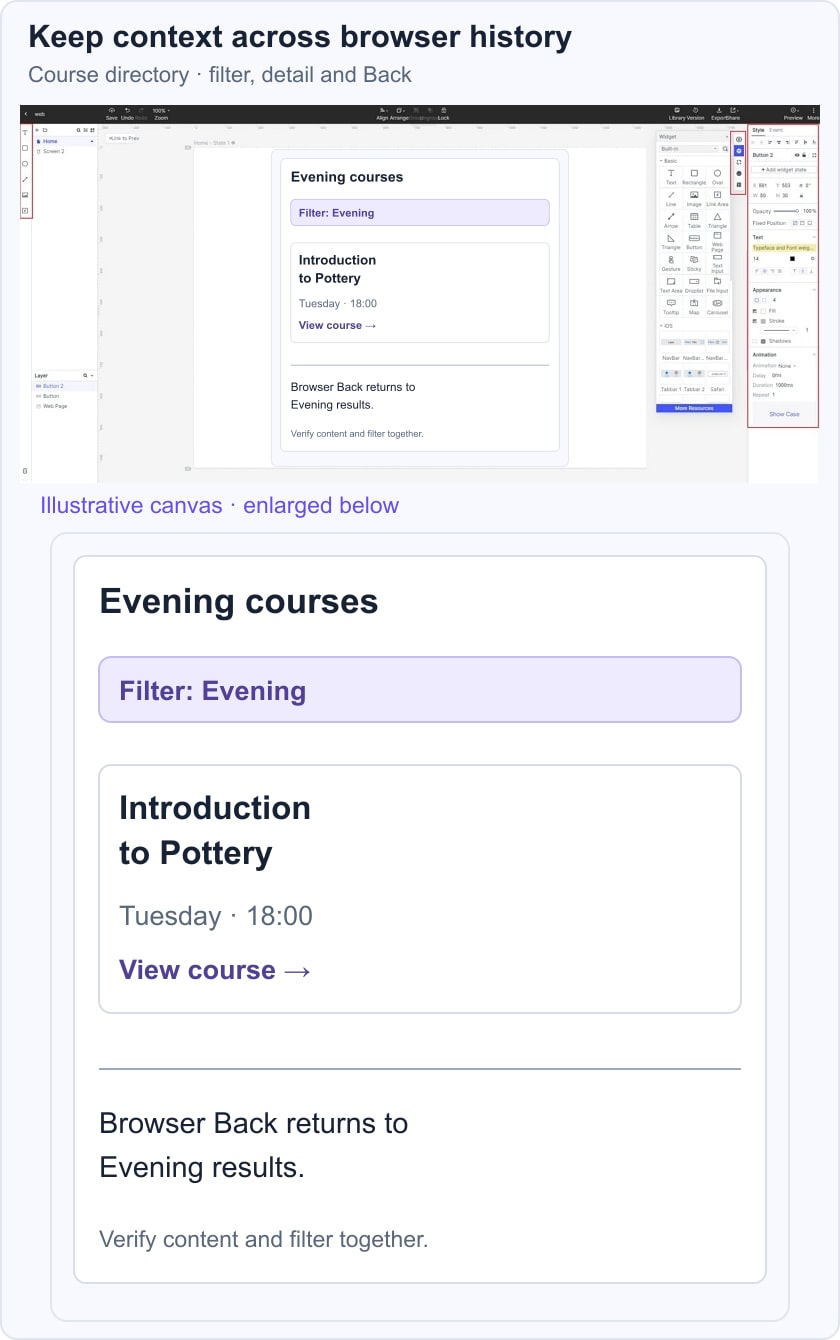Click the Typeface and Font weight field
This screenshot has width=840, height=1340.
point(784,248)
